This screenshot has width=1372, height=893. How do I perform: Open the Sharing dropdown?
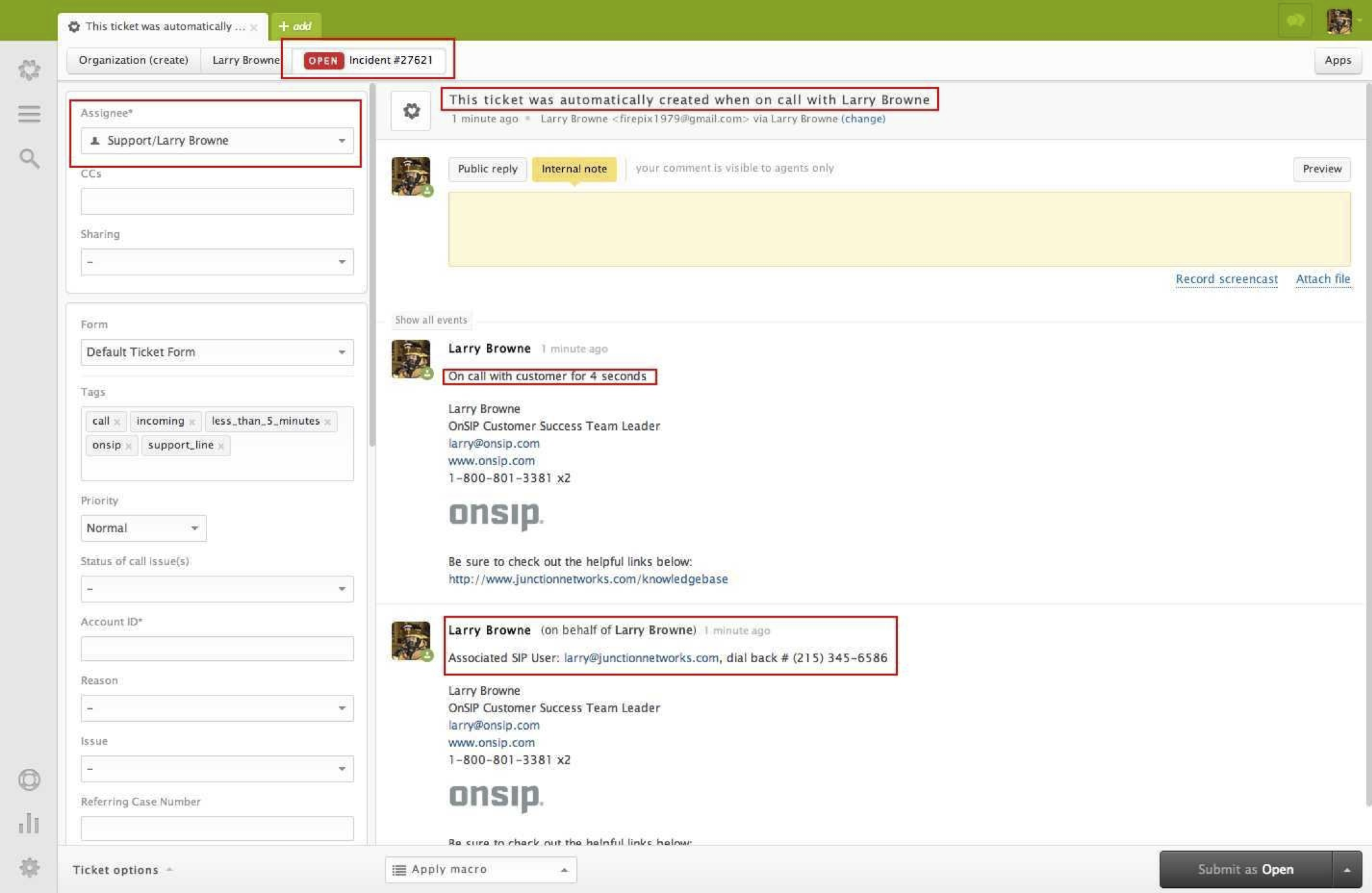[x=217, y=262]
